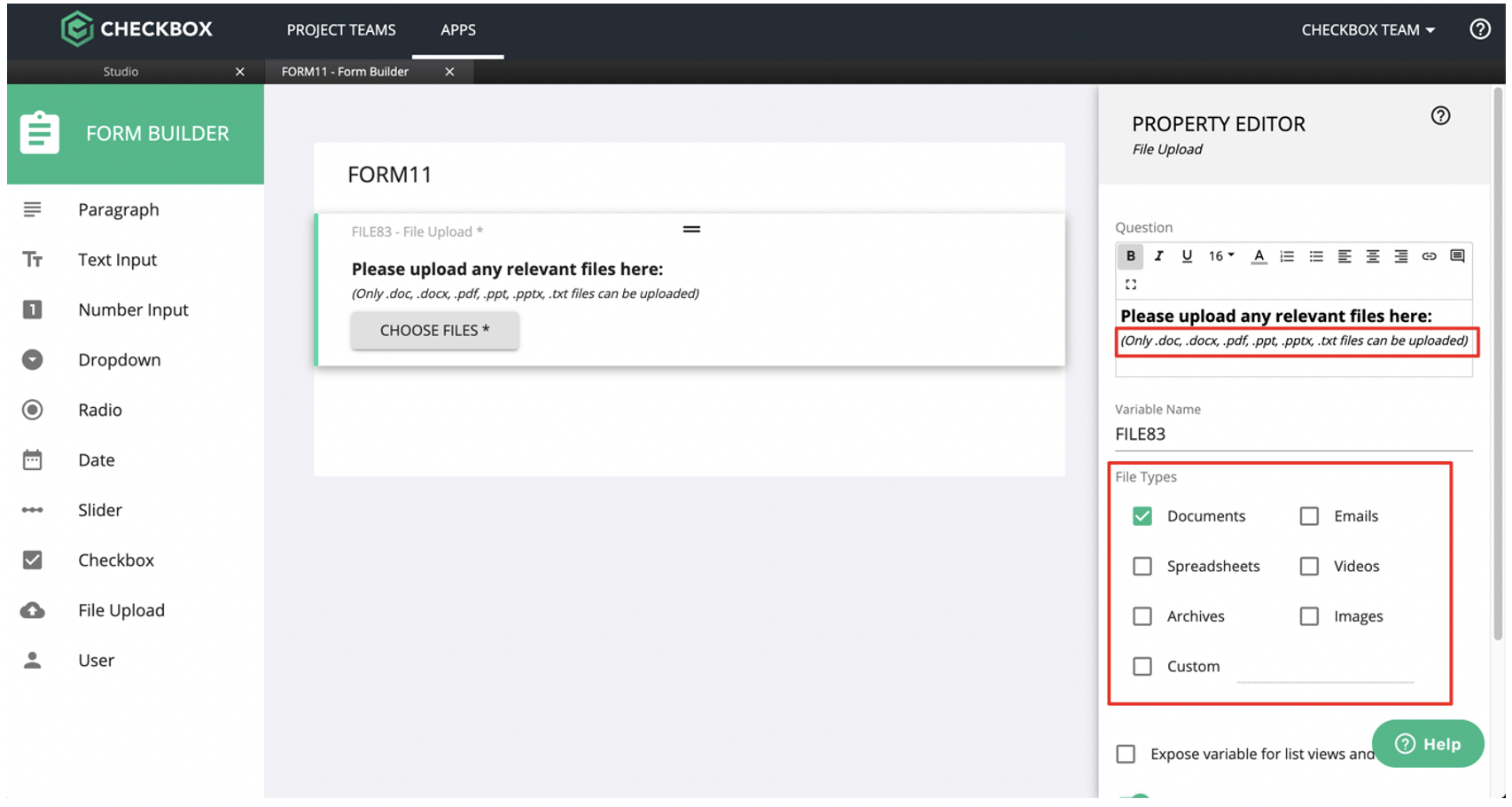This screenshot has width=1512, height=807.
Task: Toggle underline formatting in Question editor
Action: pos(1187,255)
